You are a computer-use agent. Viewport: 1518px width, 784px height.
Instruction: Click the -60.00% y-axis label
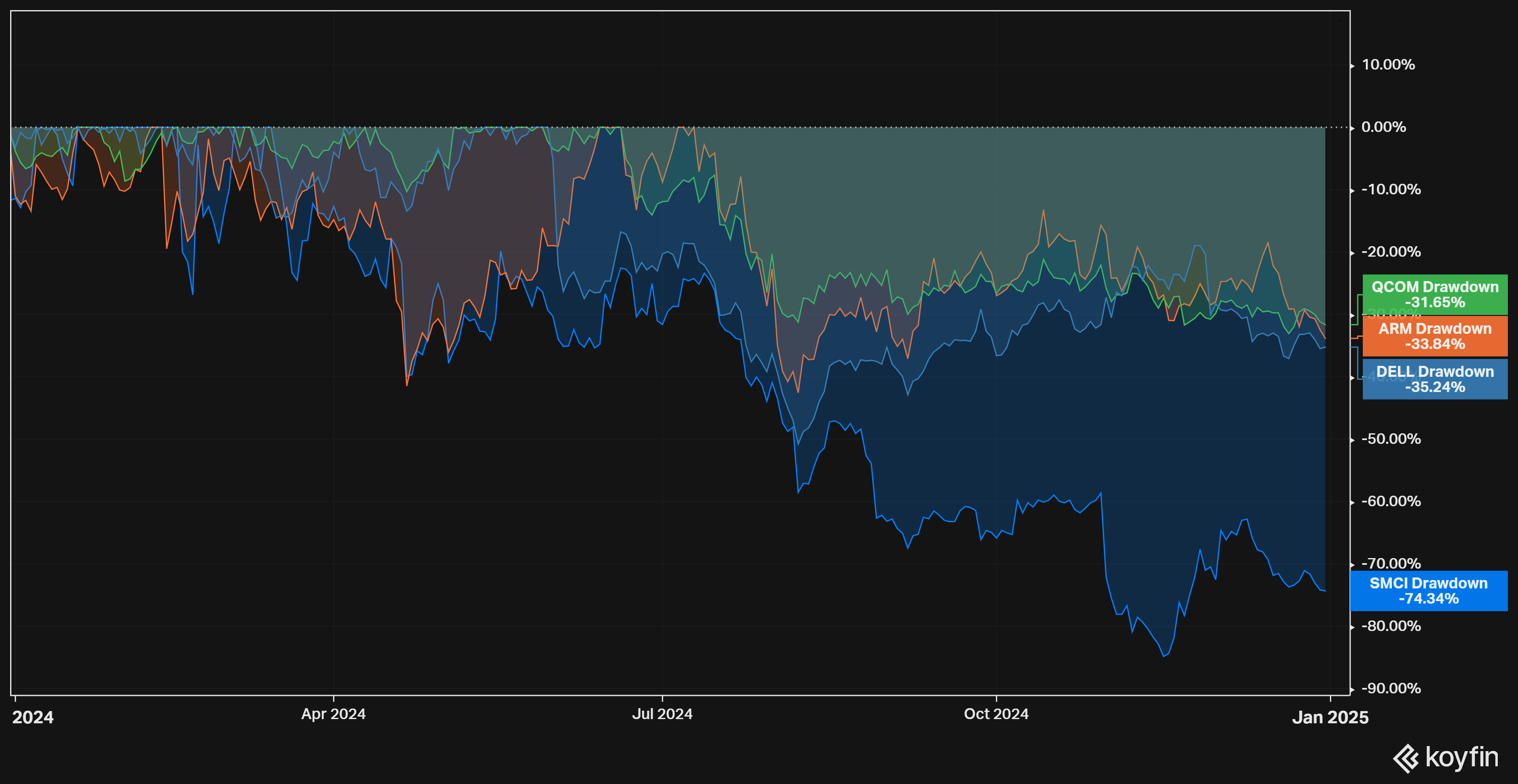tap(1391, 501)
